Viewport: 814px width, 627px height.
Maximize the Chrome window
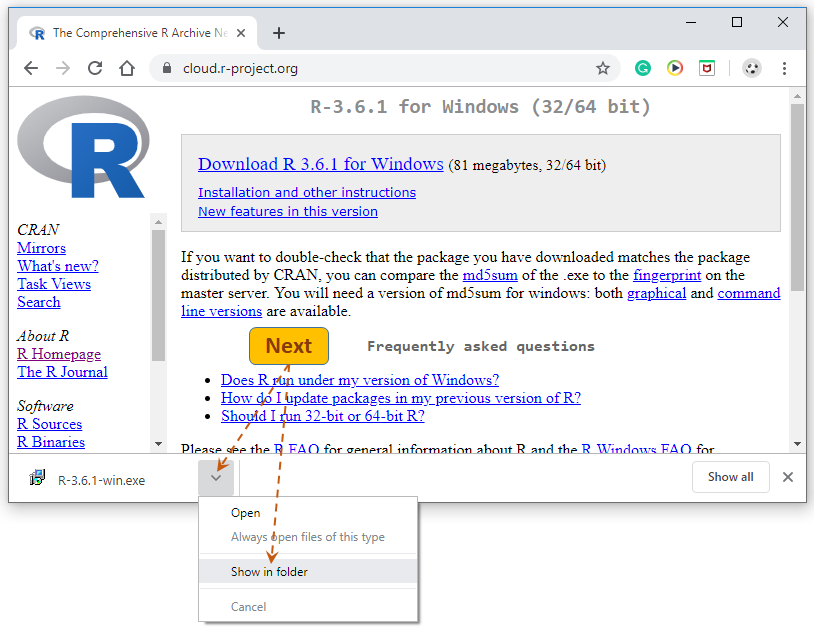[737, 22]
